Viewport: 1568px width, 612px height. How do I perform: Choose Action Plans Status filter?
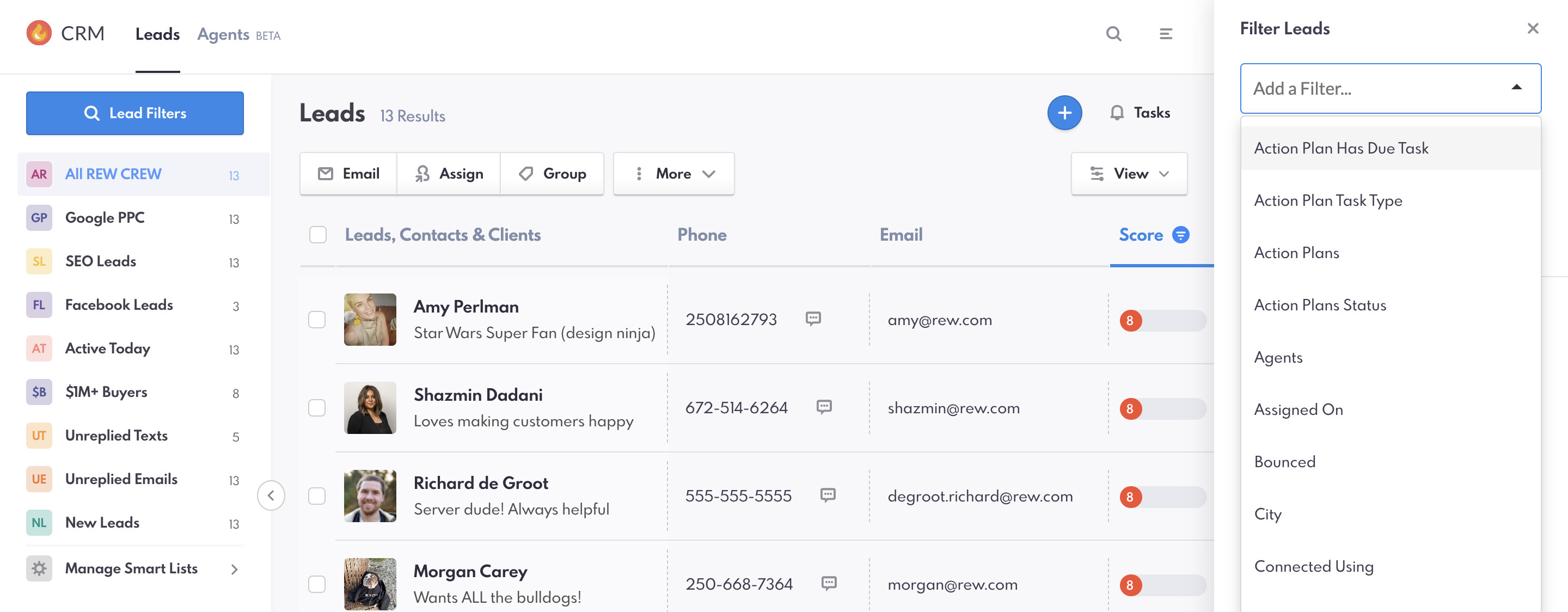(1391, 305)
